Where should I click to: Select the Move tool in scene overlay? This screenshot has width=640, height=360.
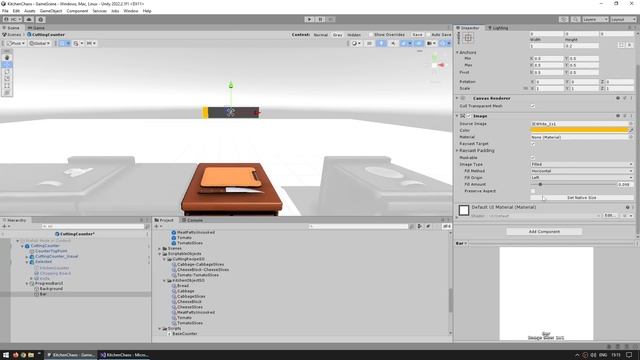coord(7,64)
